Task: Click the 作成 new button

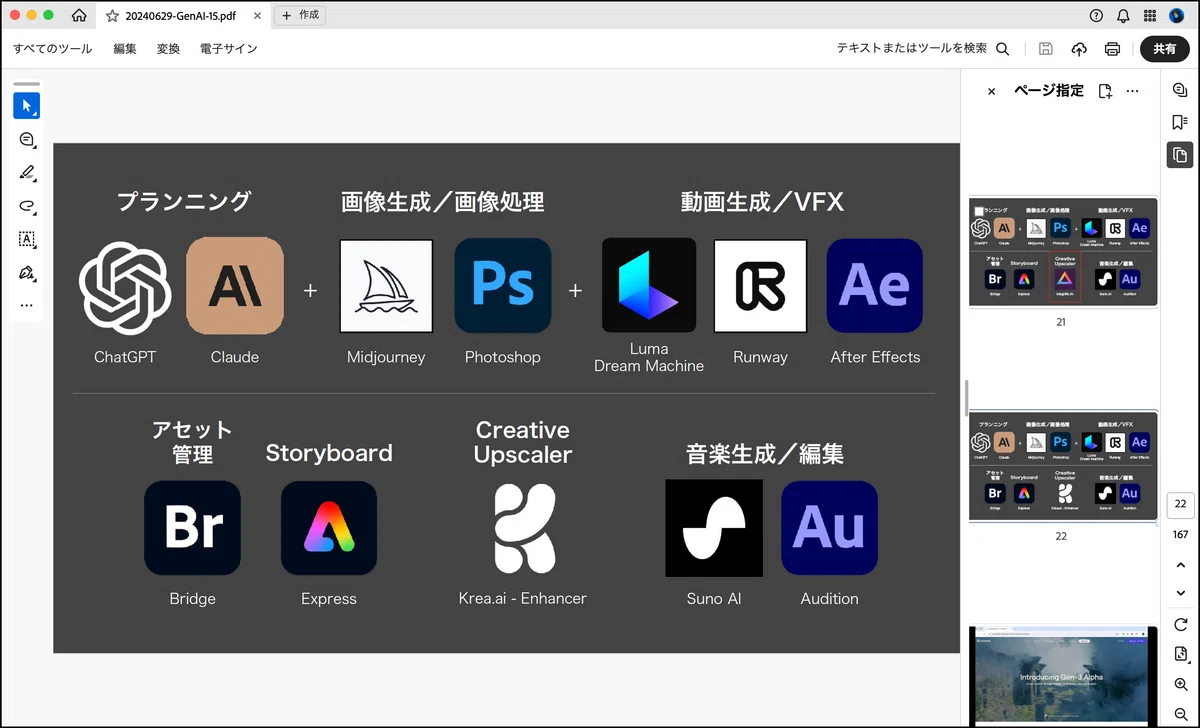Action: coord(302,15)
